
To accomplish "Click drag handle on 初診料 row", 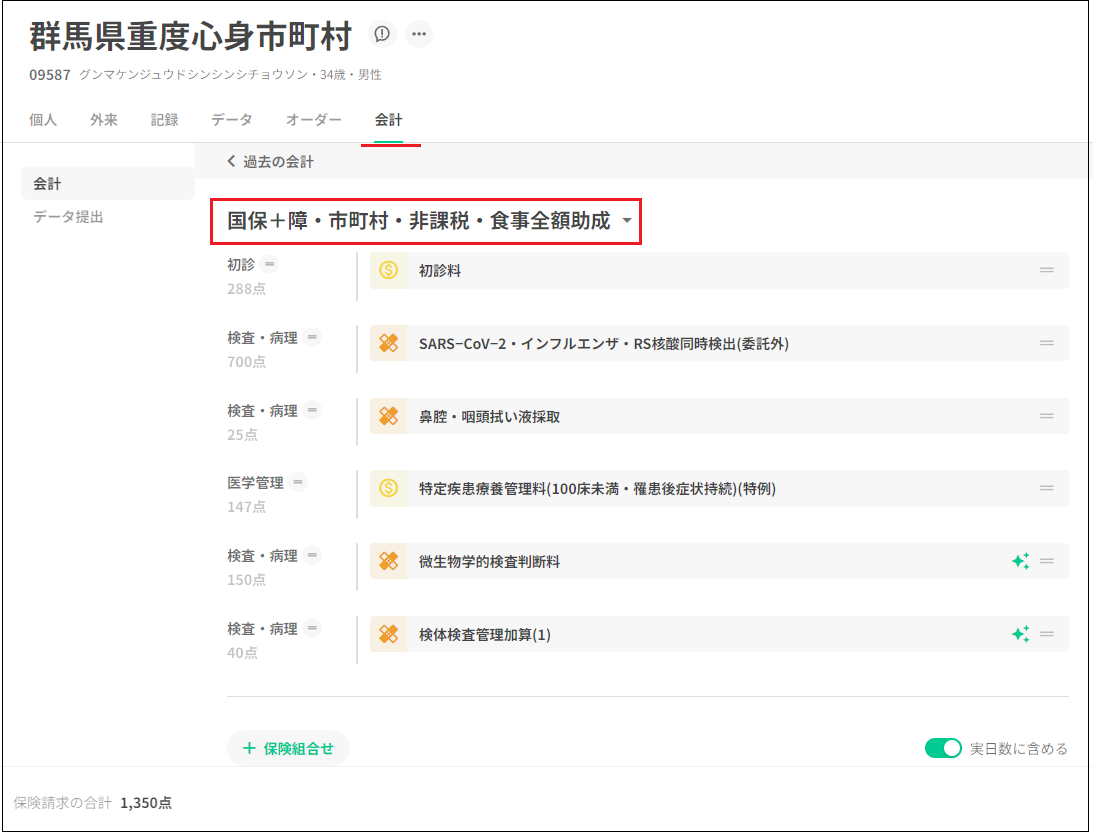I will [1047, 271].
